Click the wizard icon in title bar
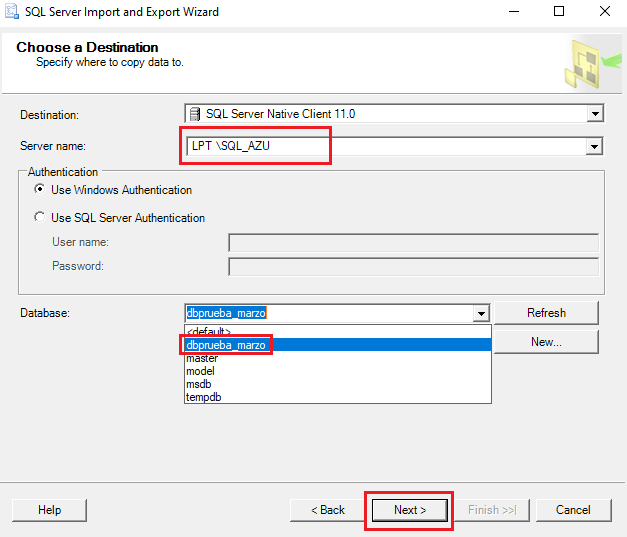Image resolution: width=627 pixels, height=537 pixels. (12, 11)
